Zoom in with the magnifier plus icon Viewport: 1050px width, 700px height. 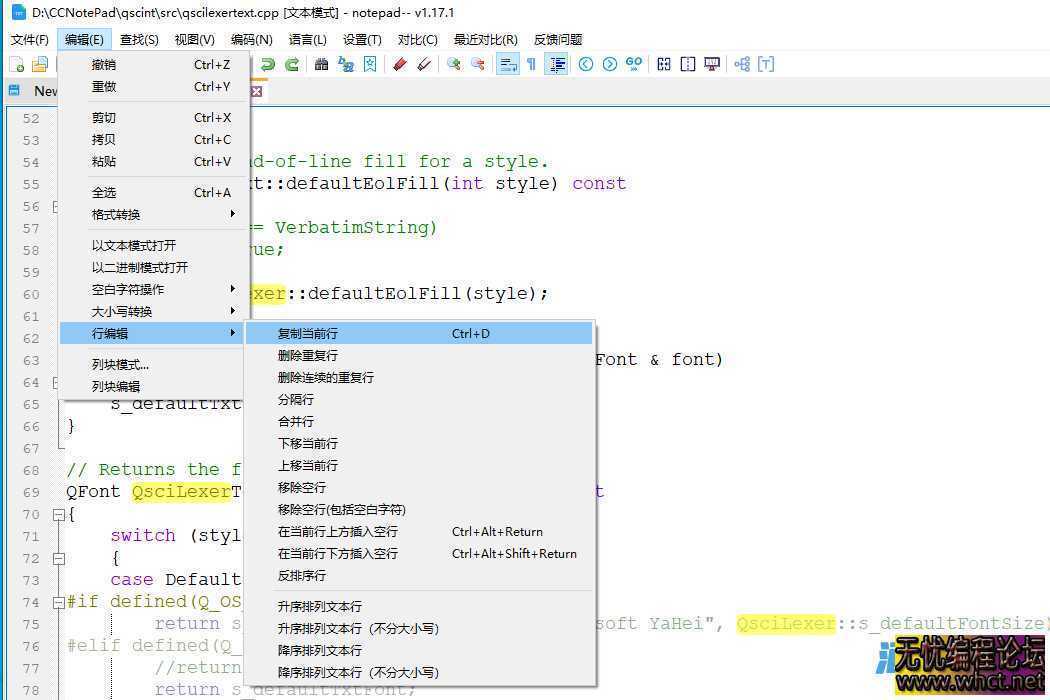[x=454, y=64]
